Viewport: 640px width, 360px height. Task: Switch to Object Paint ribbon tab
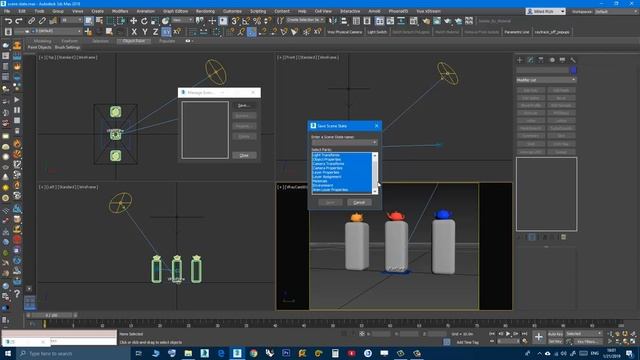click(134, 41)
